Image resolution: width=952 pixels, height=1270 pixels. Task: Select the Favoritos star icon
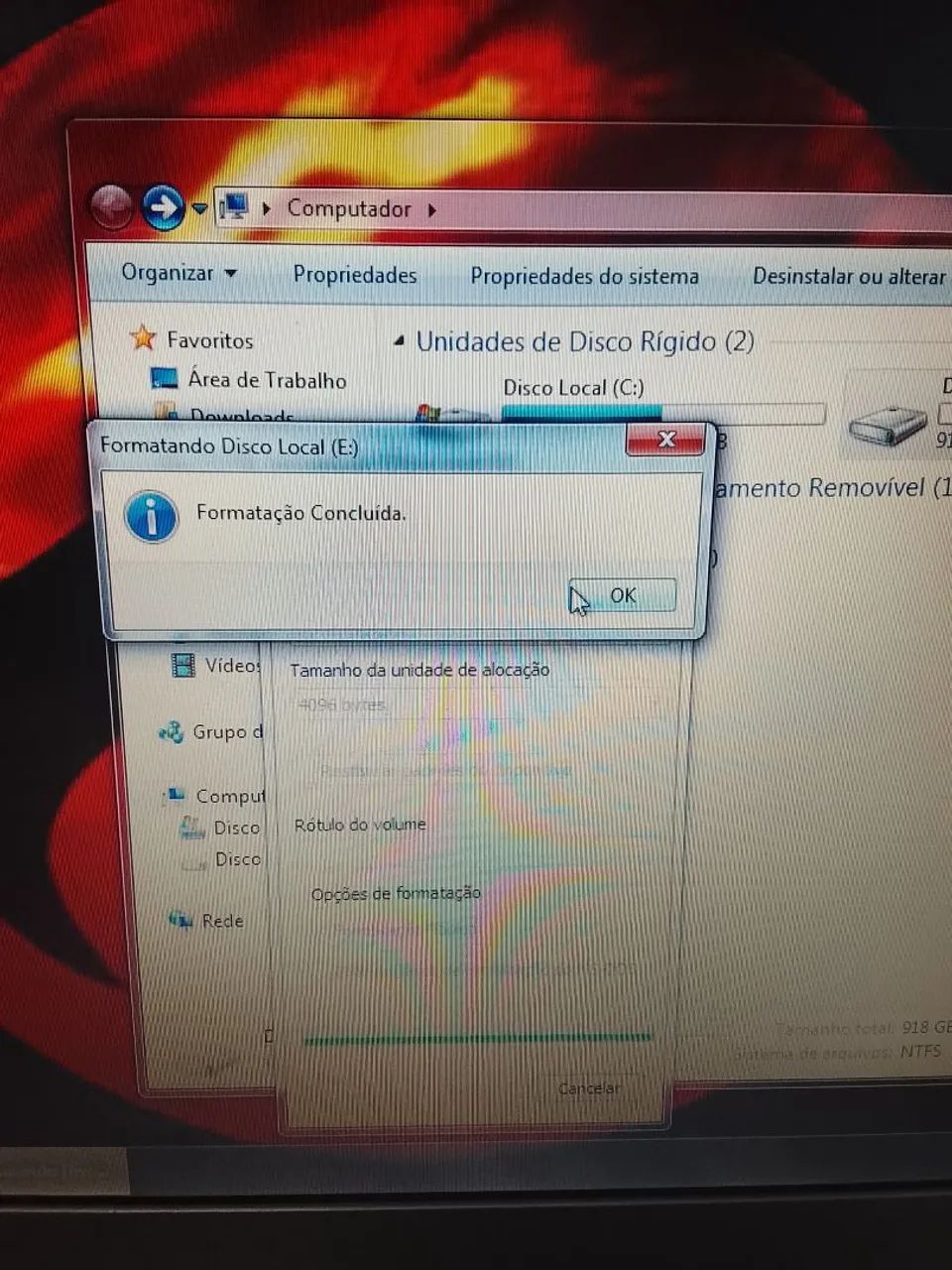[144, 338]
